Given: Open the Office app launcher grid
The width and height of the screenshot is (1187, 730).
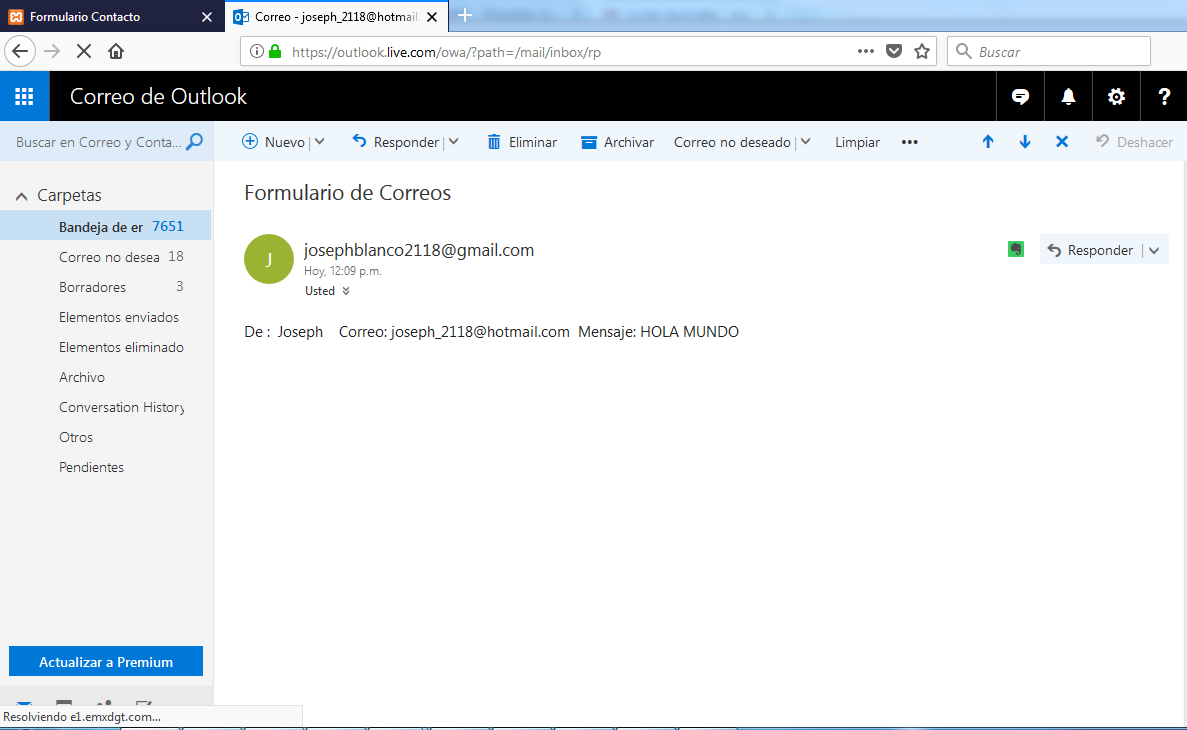Looking at the screenshot, I should [x=24, y=96].
